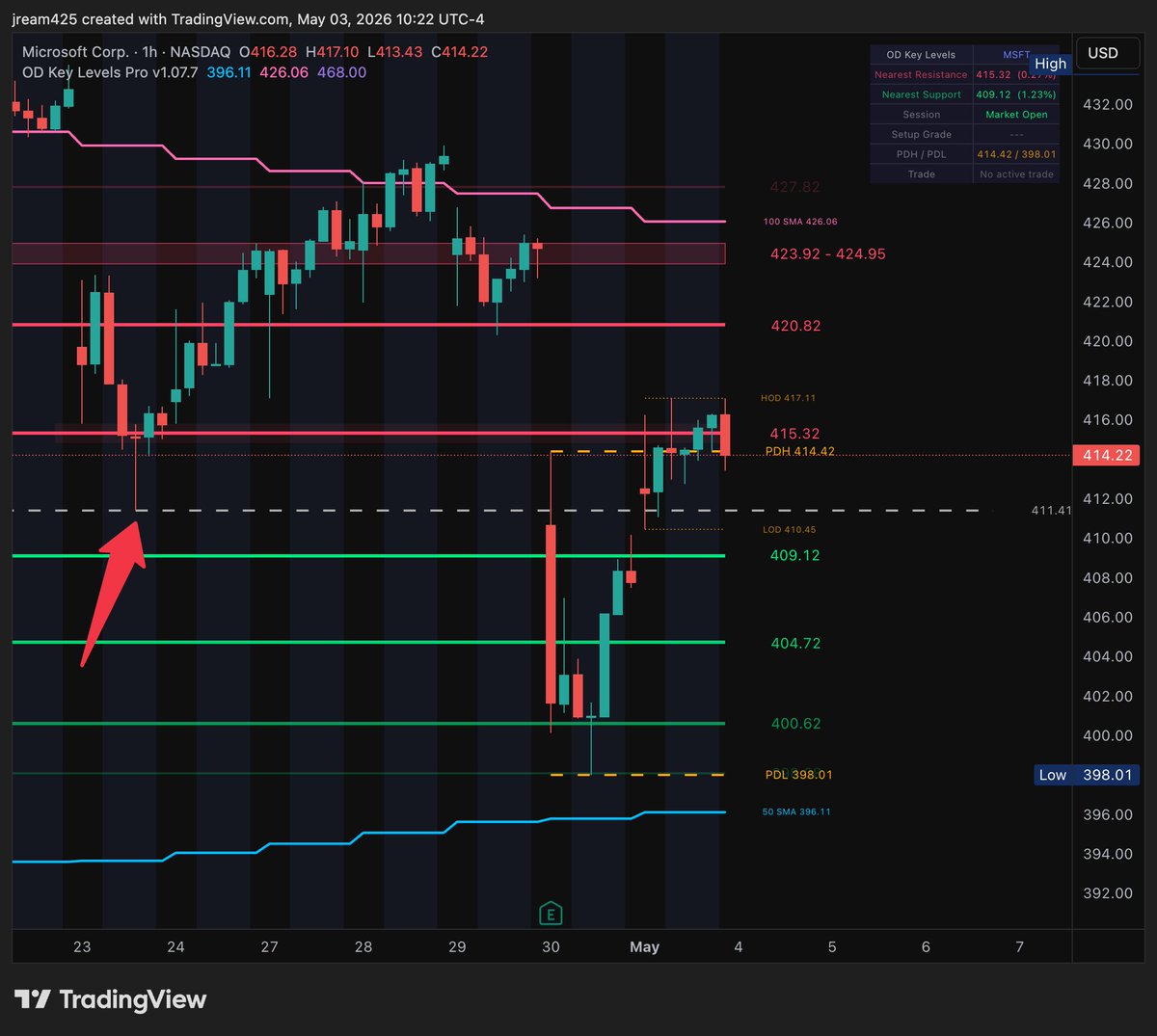
Task: Click the C414.22 close value in header
Action: [x=459, y=52]
